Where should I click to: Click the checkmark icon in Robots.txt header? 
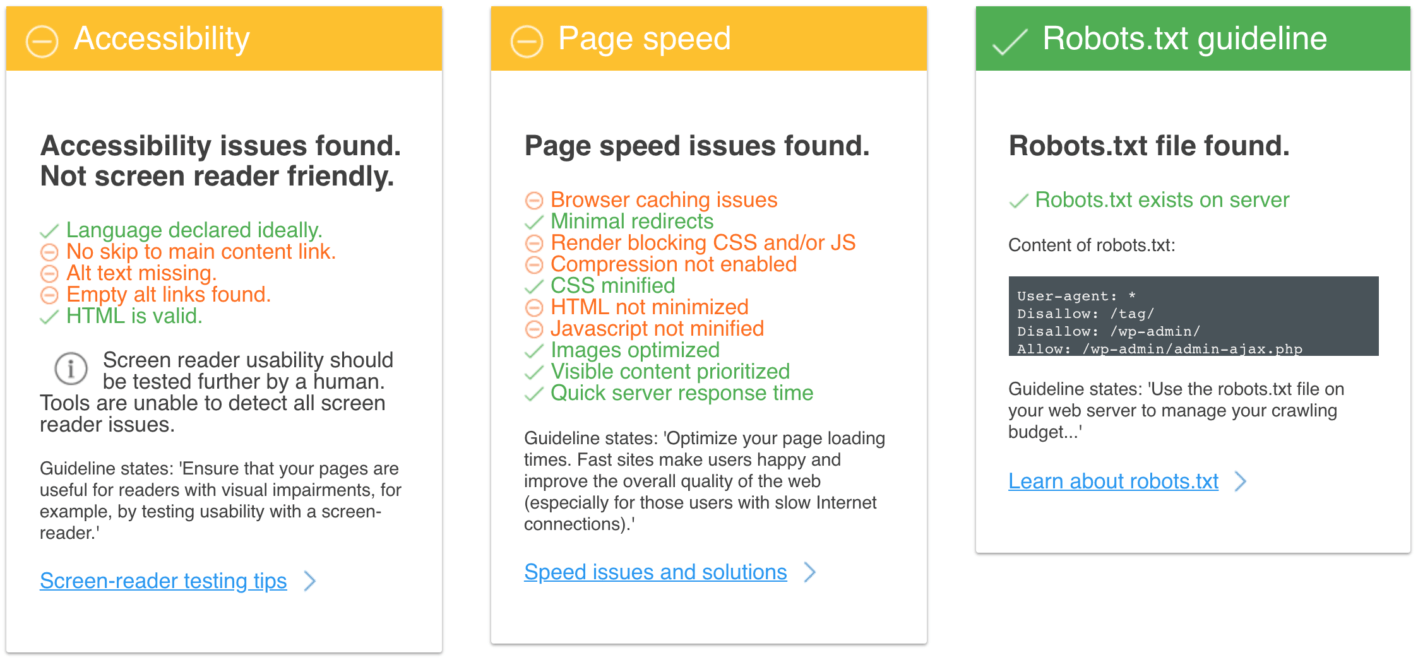coord(1010,39)
